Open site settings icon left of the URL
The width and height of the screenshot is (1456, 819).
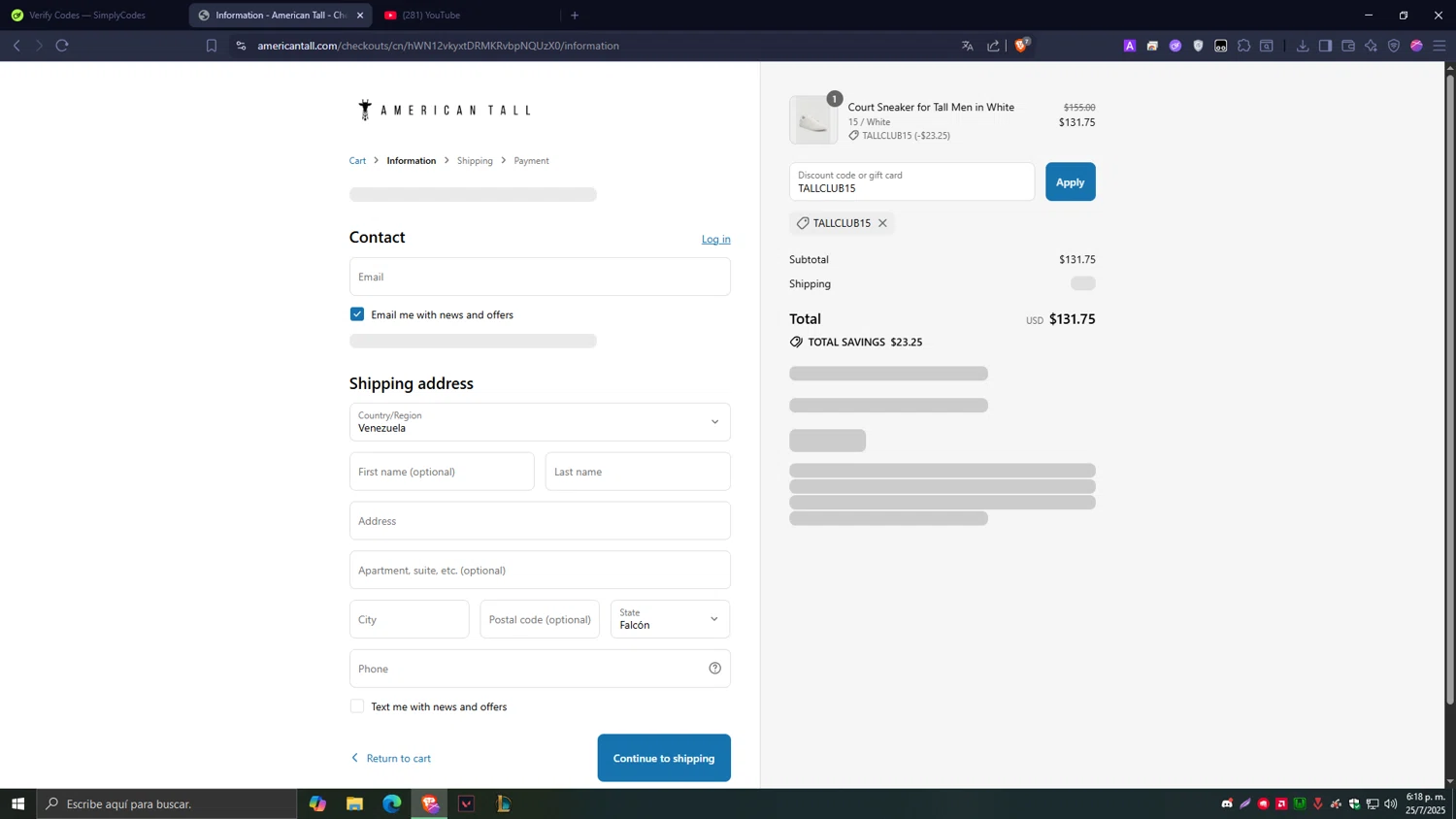(x=241, y=46)
